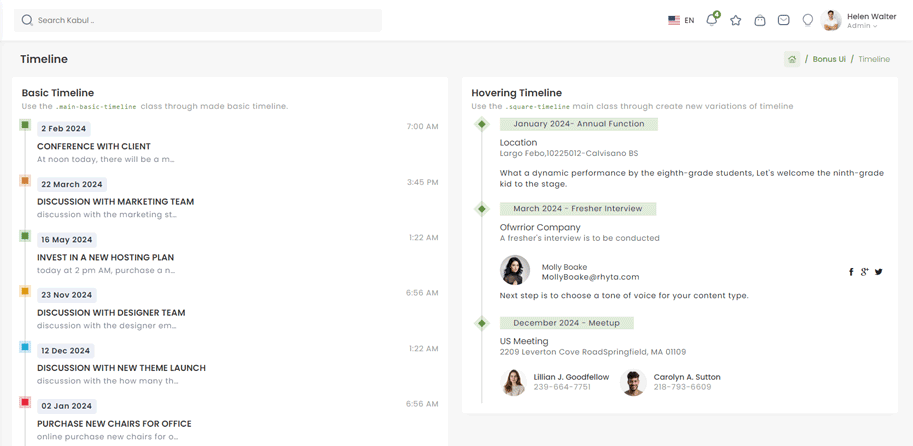This screenshot has height=446, width=913.
Task: Click the December 2024 Meetup diamond marker
Action: [482, 323]
